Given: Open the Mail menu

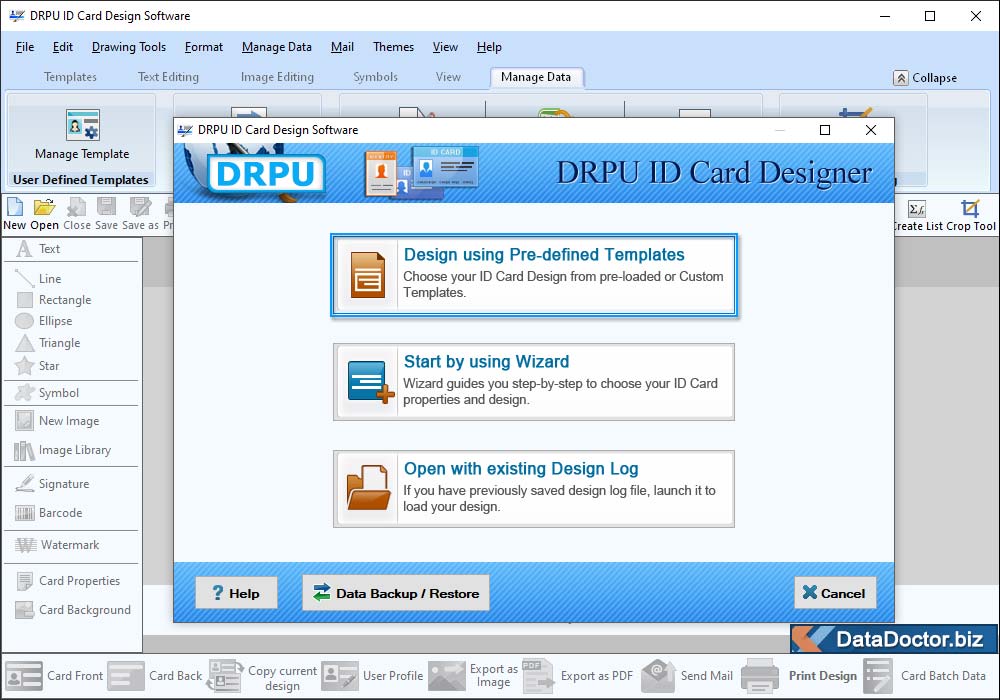Looking at the screenshot, I should coord(342,47).
